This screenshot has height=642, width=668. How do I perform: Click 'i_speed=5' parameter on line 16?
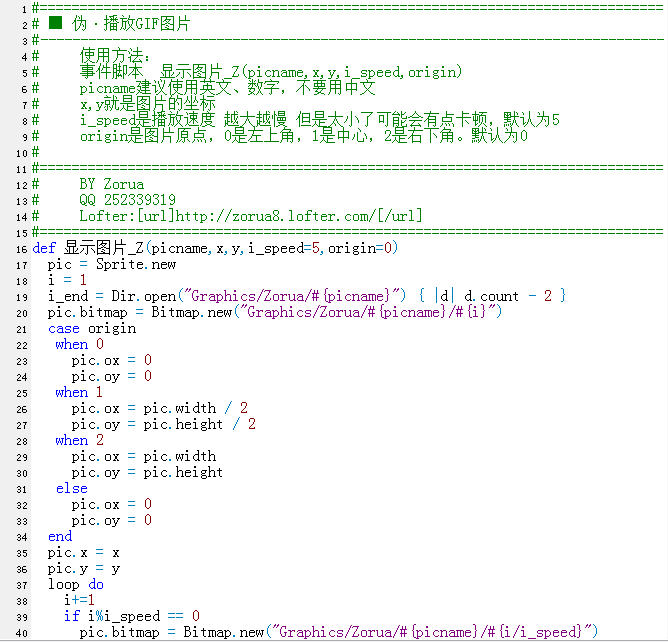284,248
